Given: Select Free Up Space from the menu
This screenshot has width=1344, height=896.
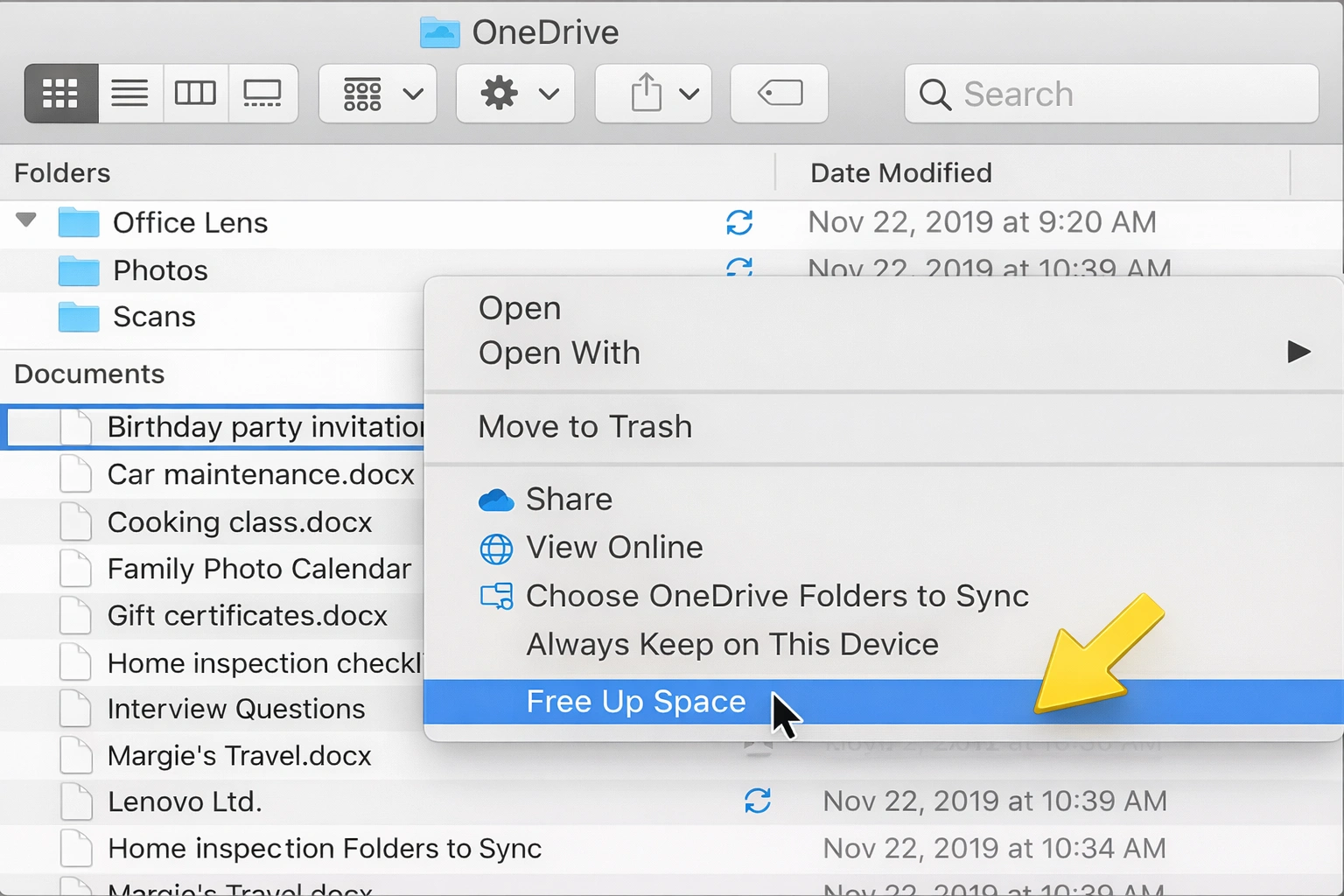Looking at the screenshot, I should pyautogui.click(x=635, y=701).
